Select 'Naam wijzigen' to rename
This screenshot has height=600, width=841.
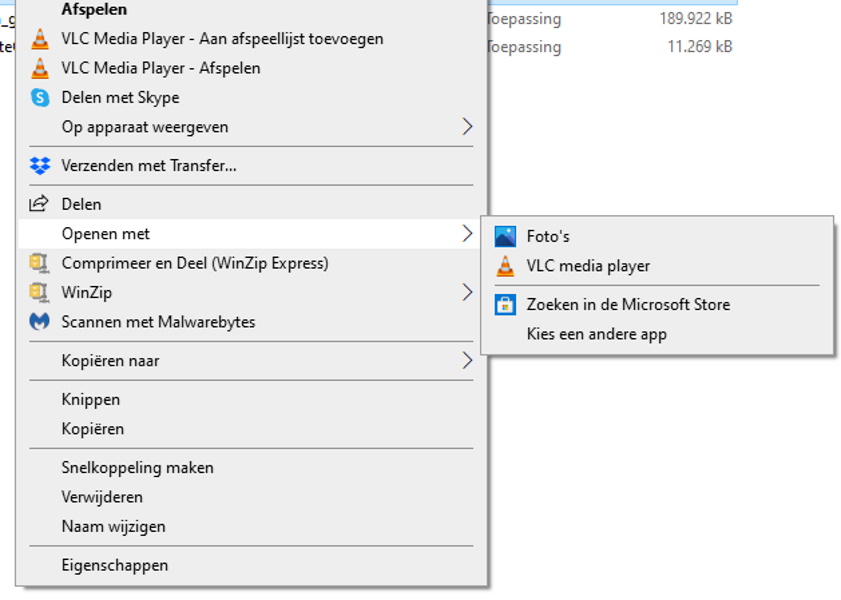click(x=252, y=527)
